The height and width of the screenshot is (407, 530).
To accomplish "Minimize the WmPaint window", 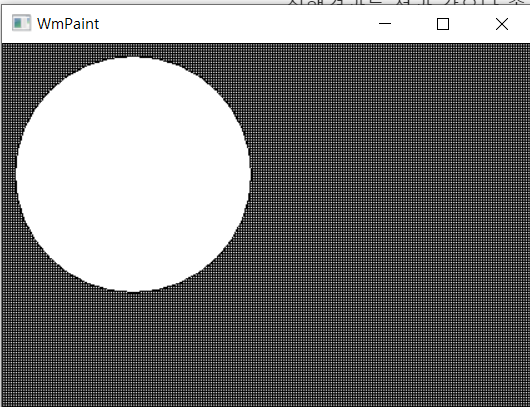I will pos(385,24).
